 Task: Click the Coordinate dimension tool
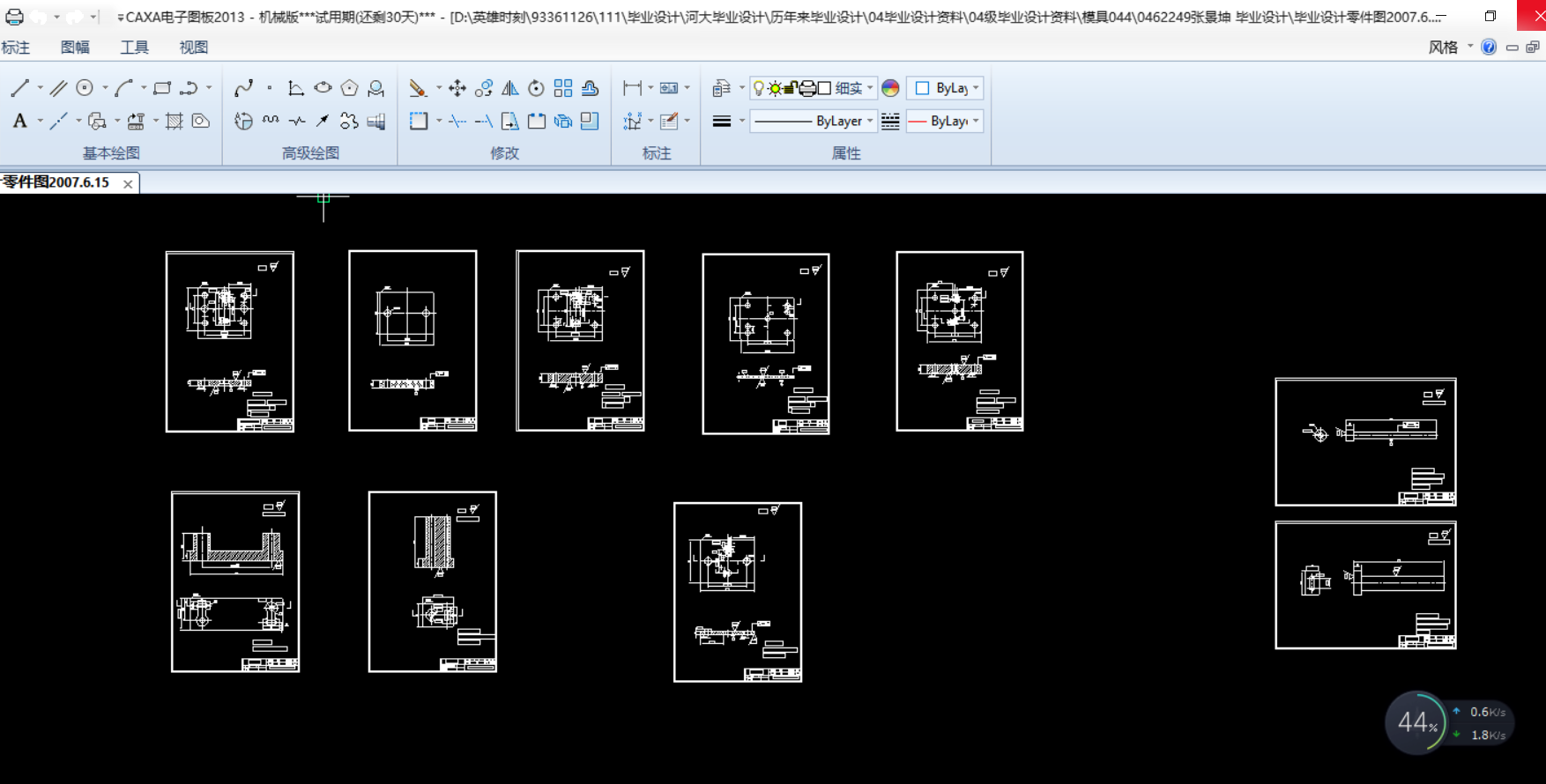click(632, 121)
